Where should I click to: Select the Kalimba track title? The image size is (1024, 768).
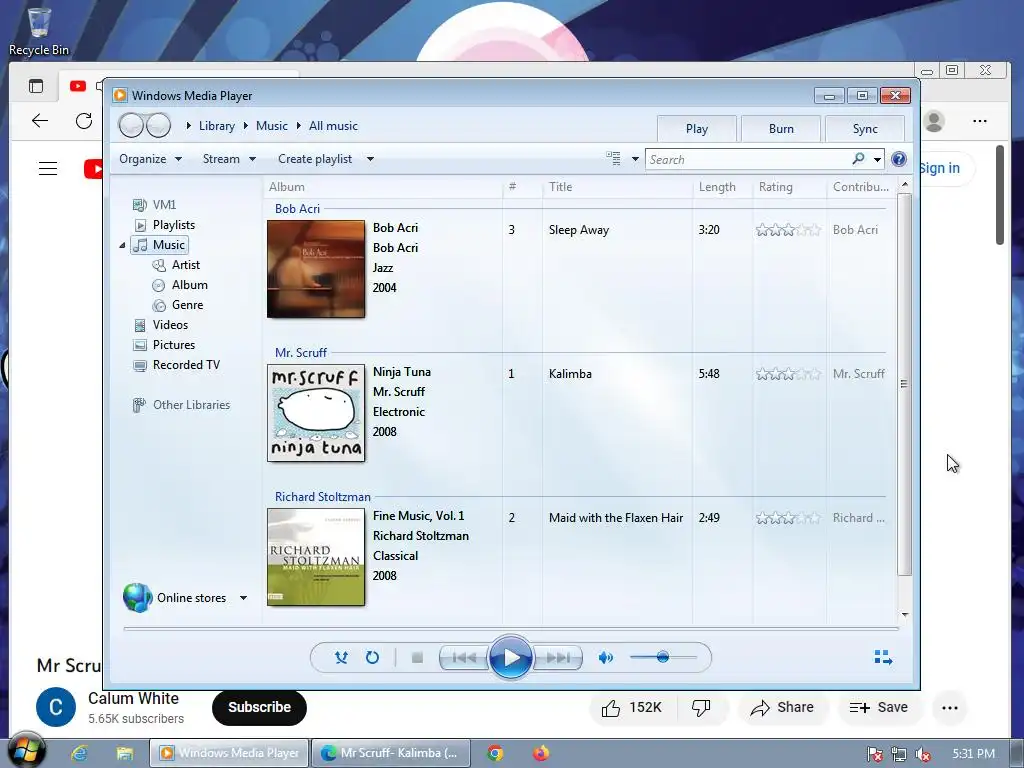coord(570,374)
